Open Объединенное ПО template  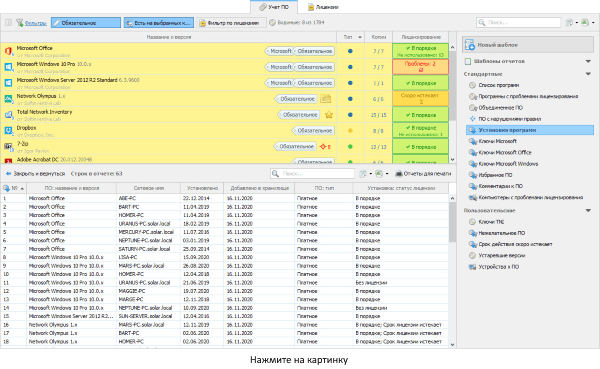(500, 108)
